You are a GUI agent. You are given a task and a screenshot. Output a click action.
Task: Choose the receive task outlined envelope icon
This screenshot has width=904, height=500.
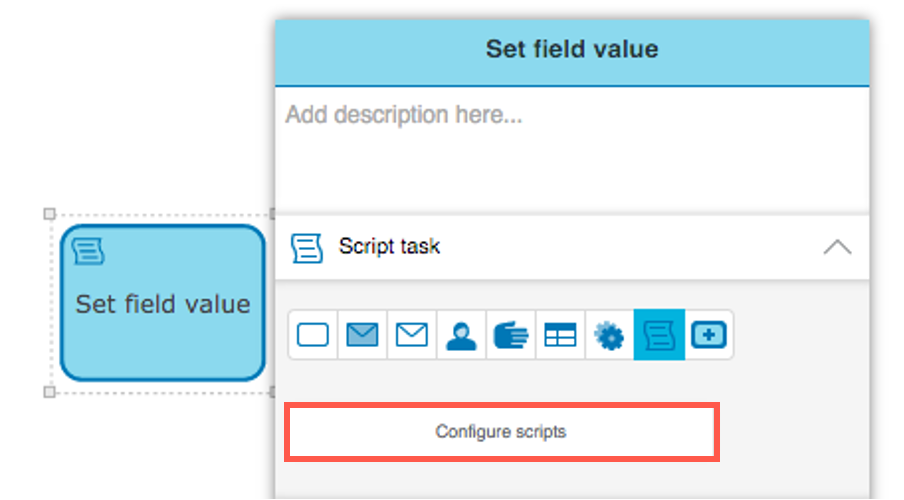pyautogui.click(x=411, y=335)
